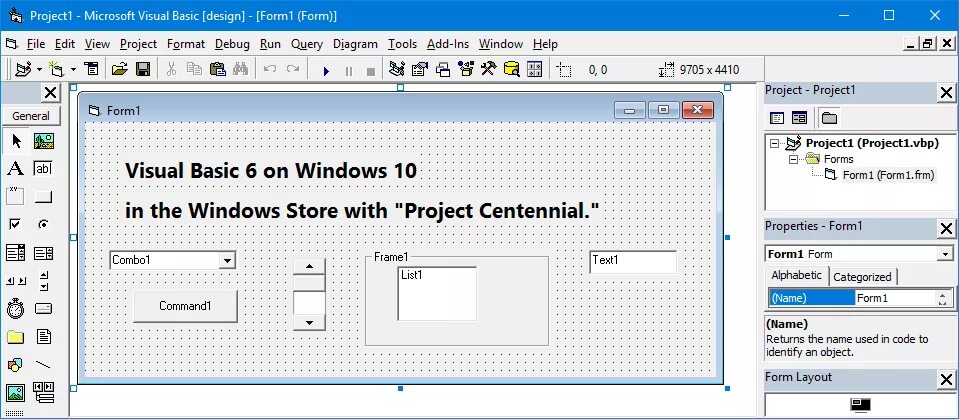The width and height of the screenshot is (959, 419).
Task: Click the Break pause button in toolbar
Action: [349, 71]
